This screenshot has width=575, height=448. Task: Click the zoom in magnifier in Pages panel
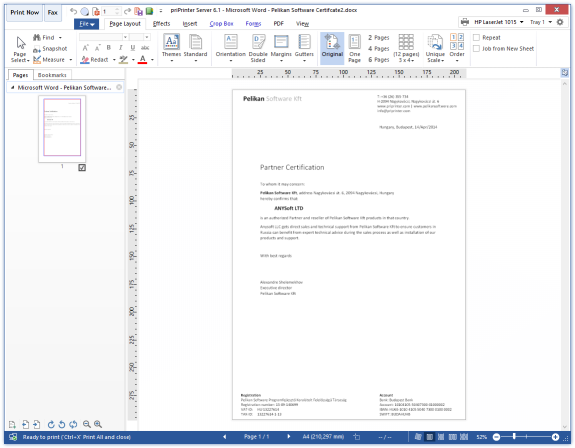coord(98,425)
